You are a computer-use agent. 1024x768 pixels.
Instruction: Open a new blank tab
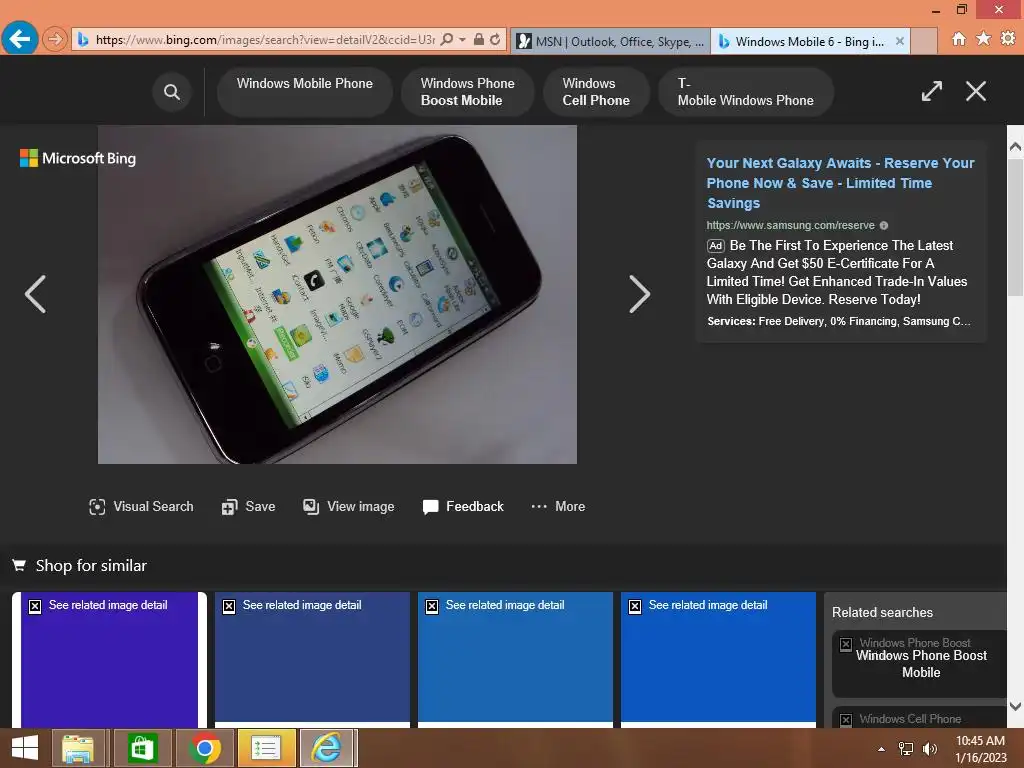[923, 41]
